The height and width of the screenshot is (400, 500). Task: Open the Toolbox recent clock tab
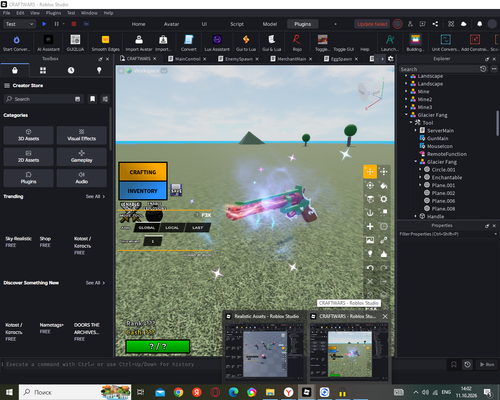(x=71, y=70)
